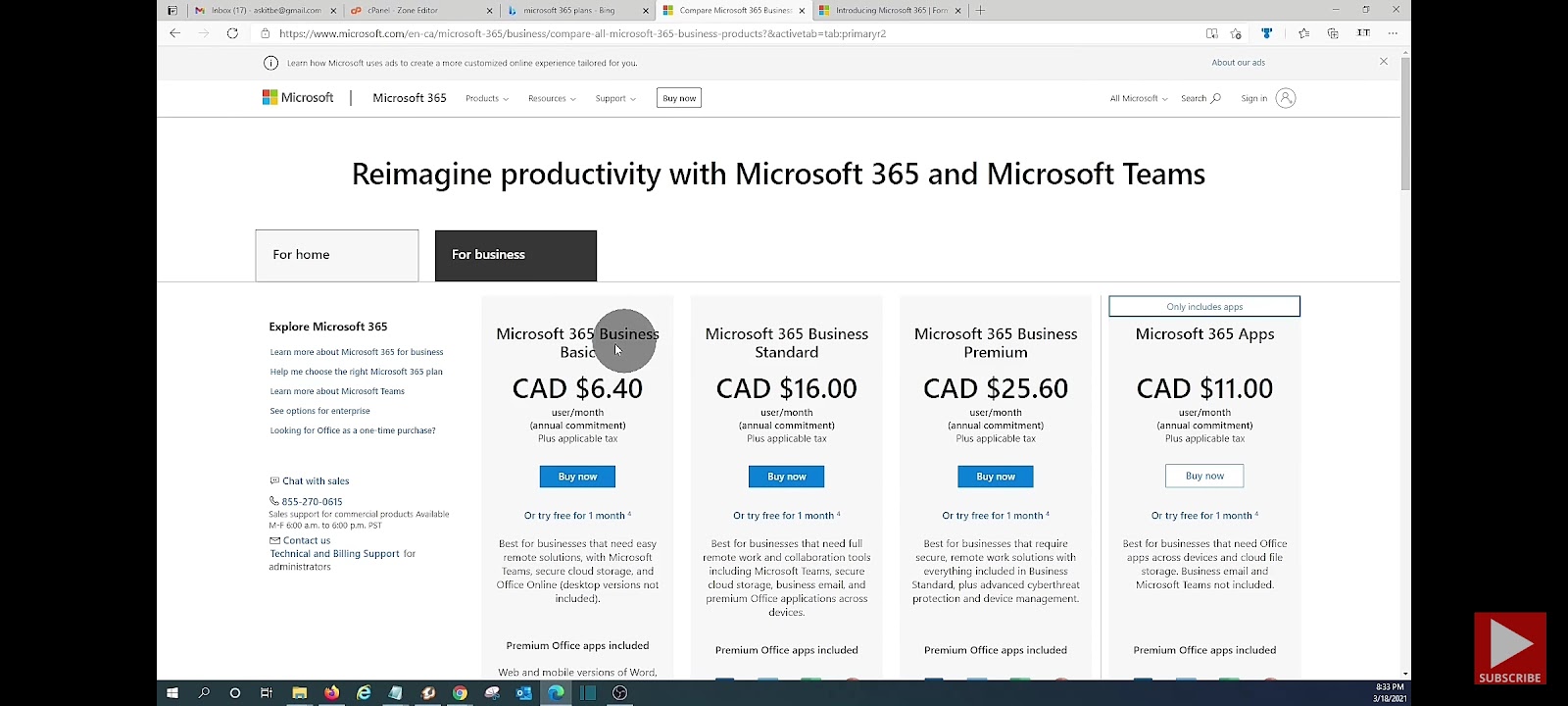Click the Microsoft 365 header link
Viewport: 1568px width, 706px height.
pos(410,98)
